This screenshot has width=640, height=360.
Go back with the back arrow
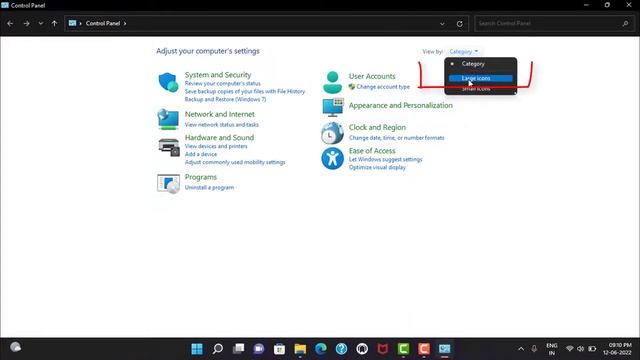pos(10,24)
